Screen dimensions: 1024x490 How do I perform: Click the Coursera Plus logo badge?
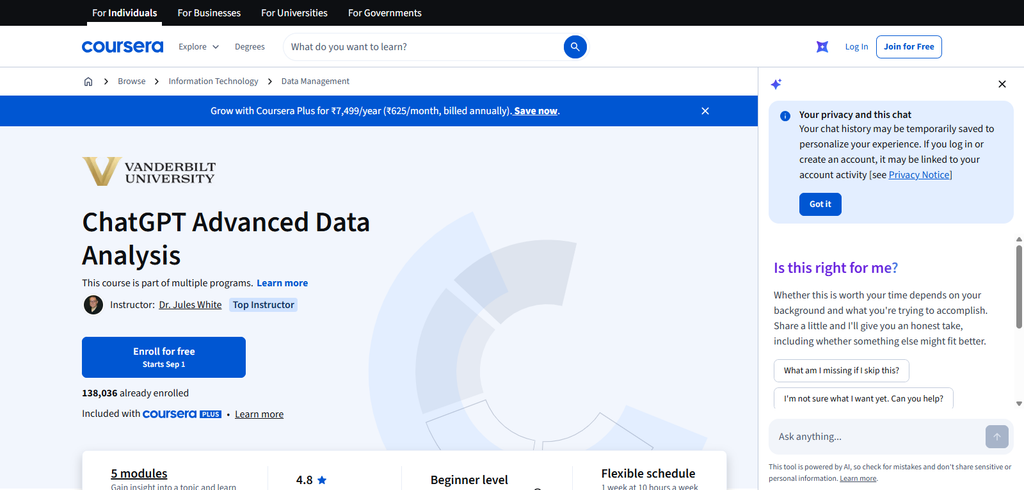point(182,414)
